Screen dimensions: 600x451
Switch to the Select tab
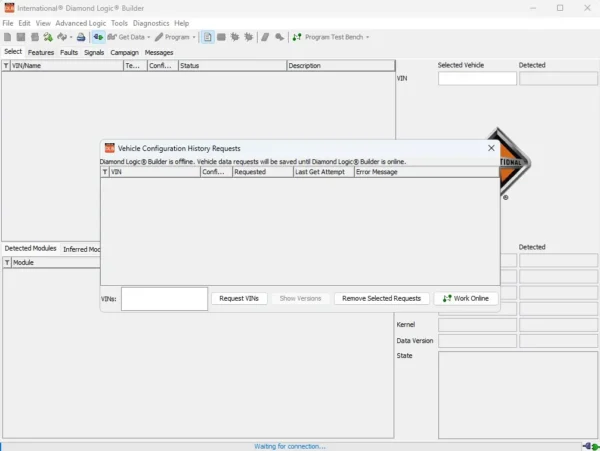(x=13, y=52)
